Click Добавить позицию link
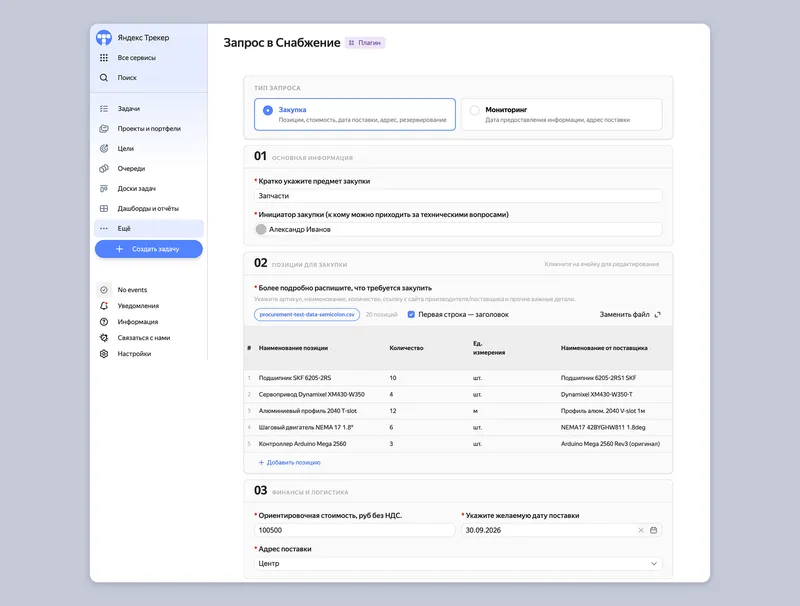The width and height of the screenshot is (800, 606). click(x=289, y=462)
